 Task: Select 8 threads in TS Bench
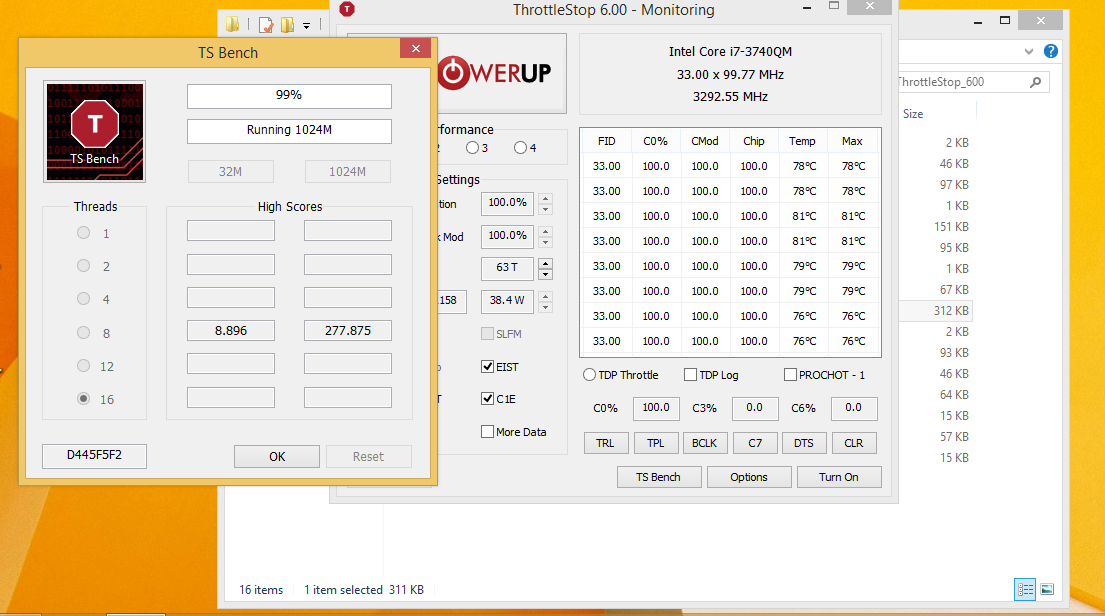click(x=84, y=333)
